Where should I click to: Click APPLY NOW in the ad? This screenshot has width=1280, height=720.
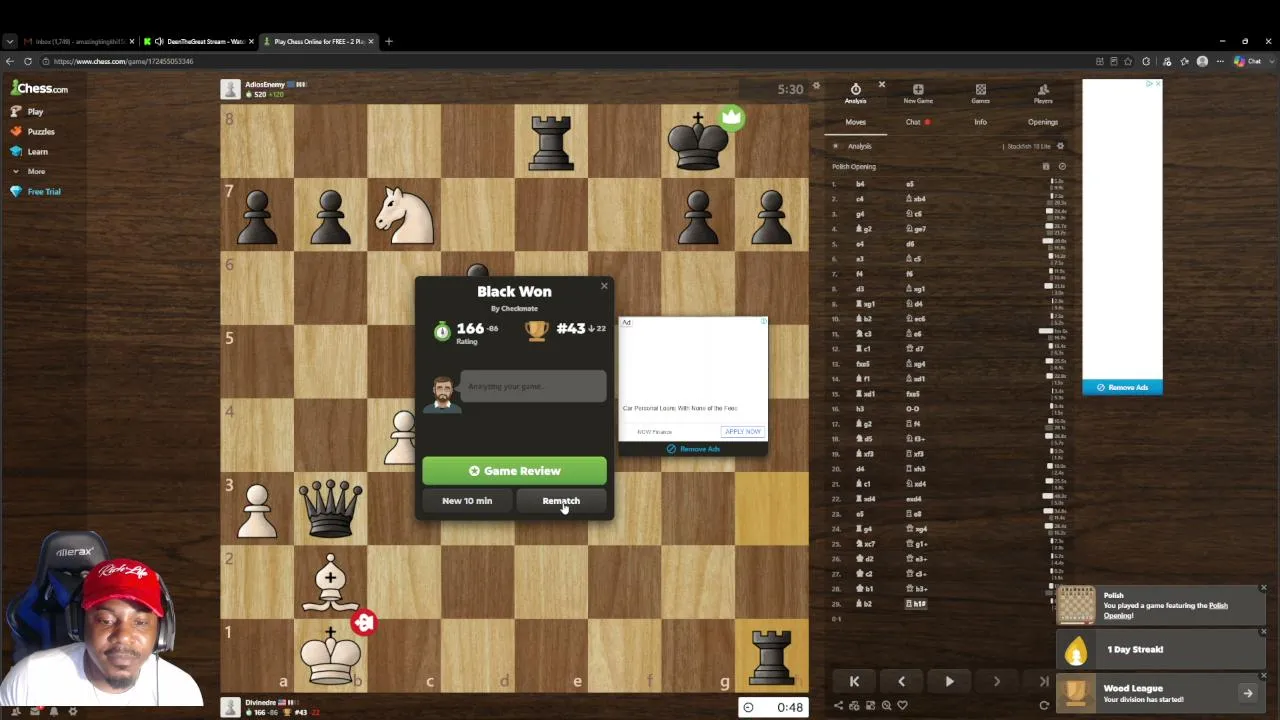coord(742,431)
